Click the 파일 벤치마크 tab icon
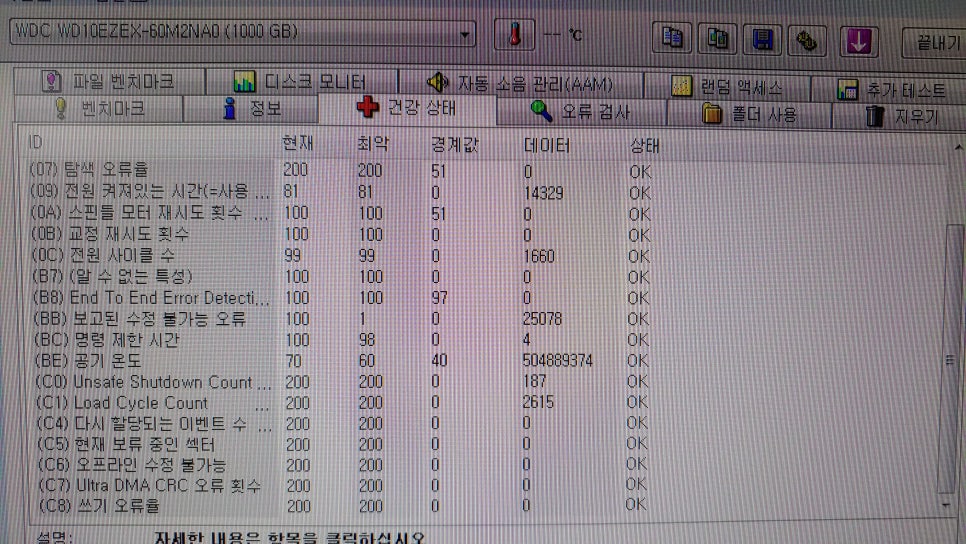 click(x=52, y=81)
